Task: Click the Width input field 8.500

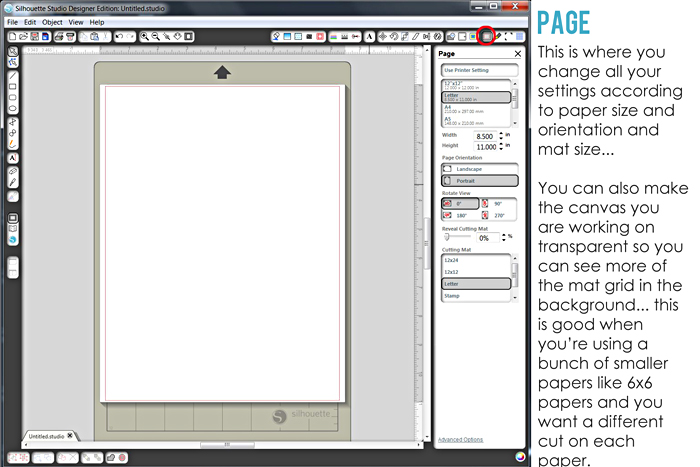Action: [x=485, y=136]
